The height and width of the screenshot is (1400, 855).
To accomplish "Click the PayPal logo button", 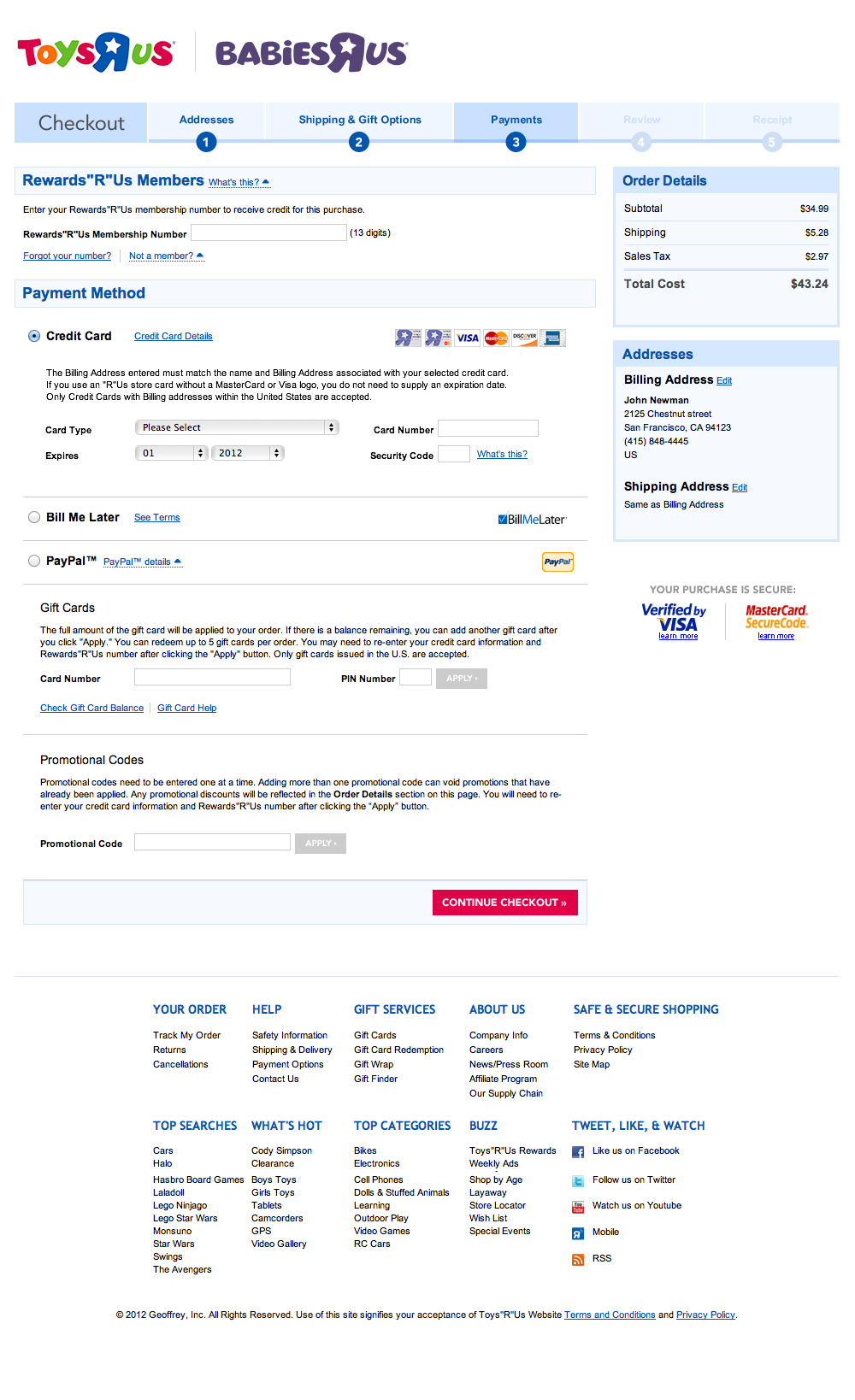I will [557, 562].
